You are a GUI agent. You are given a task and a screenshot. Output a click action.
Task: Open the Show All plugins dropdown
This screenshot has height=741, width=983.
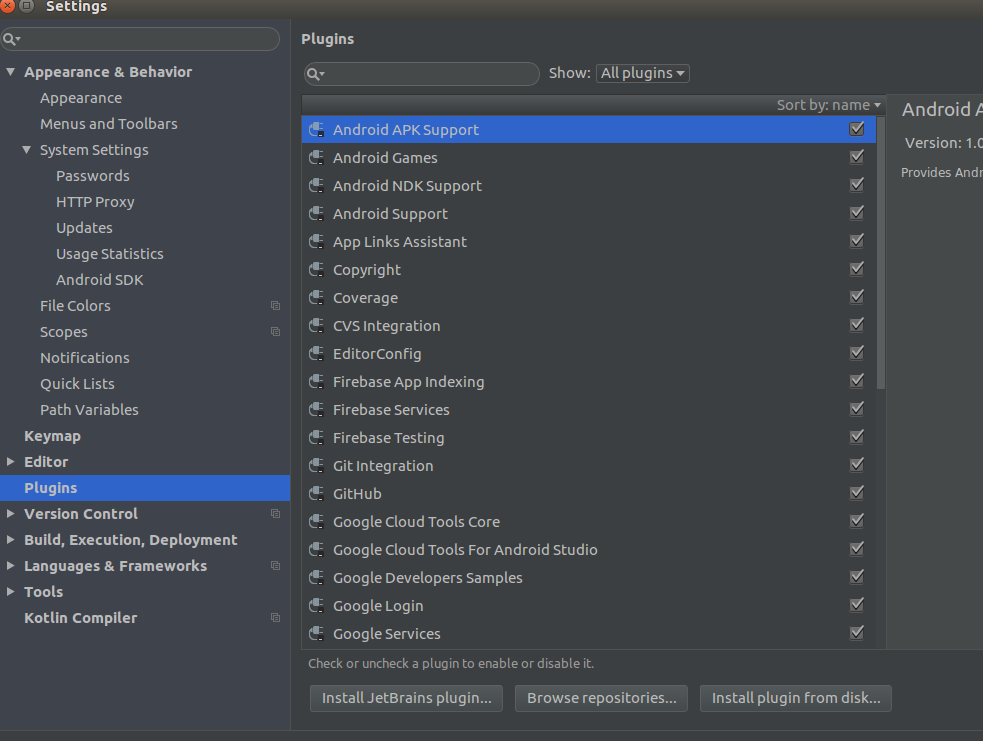point(643,73)
